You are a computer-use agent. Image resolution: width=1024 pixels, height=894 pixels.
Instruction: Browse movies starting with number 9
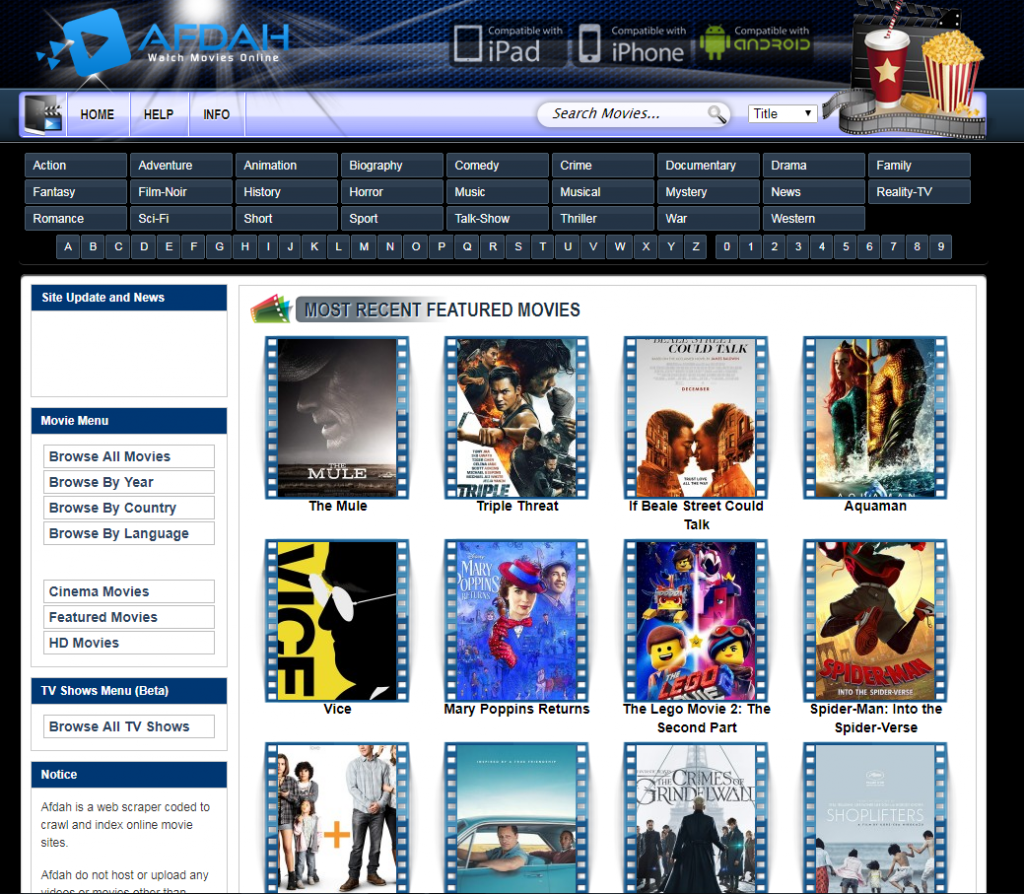pyautogui.click(x=941, y=247)
